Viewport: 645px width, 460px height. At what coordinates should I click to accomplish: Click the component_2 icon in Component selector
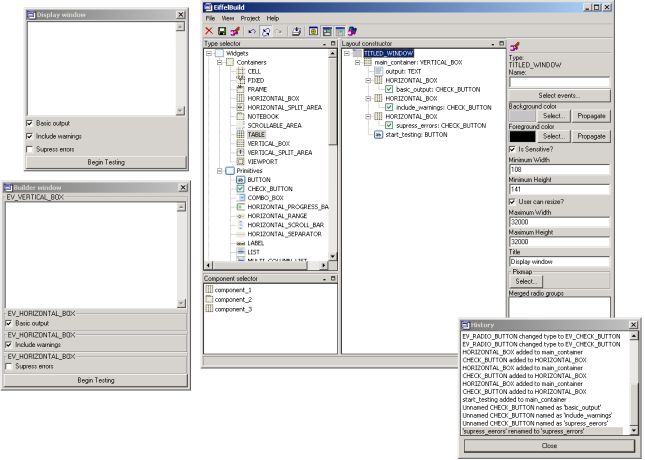click(209, 300)
